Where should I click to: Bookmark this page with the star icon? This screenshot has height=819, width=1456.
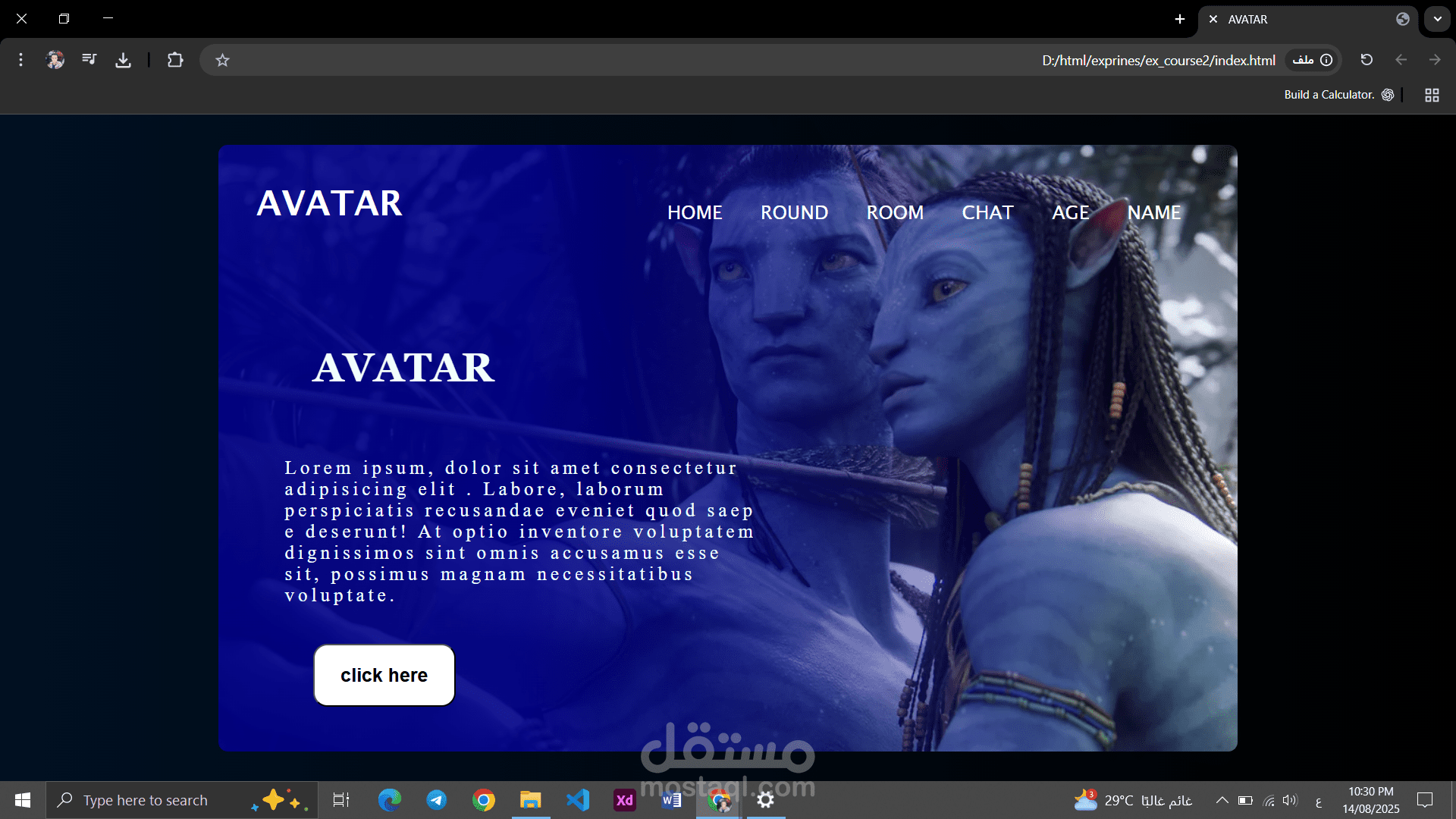(x=222, y=60)
